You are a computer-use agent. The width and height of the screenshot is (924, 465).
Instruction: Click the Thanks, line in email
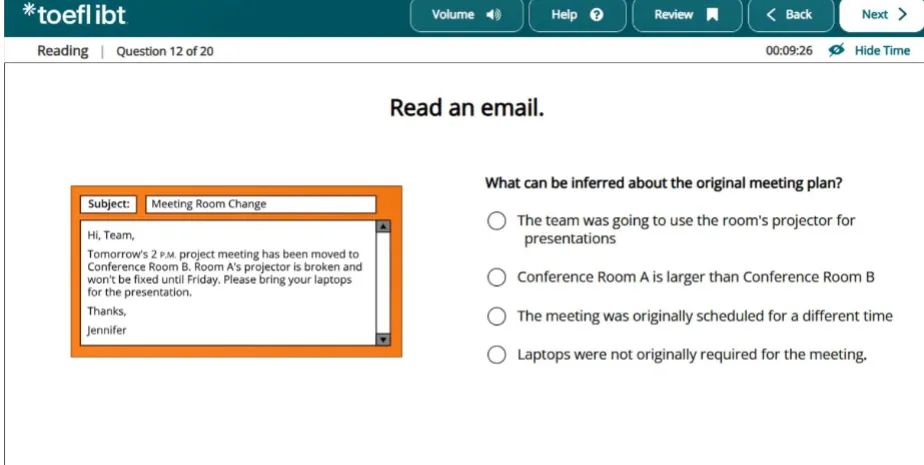(x=107, y=311)
